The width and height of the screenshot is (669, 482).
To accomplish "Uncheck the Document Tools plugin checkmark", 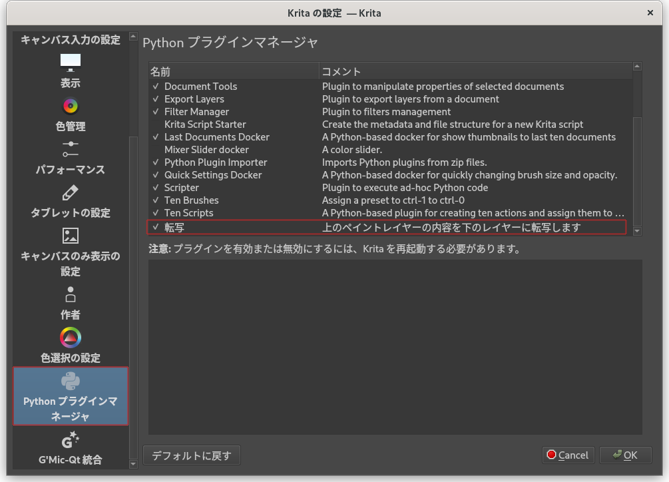I will [x=156, y=86].
